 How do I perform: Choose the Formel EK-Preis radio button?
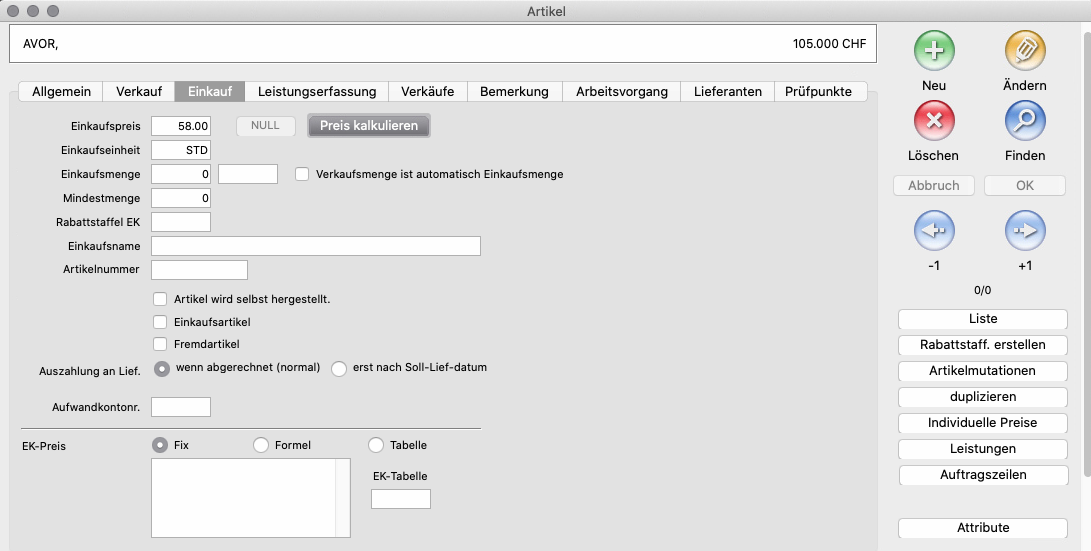[261, 445]
